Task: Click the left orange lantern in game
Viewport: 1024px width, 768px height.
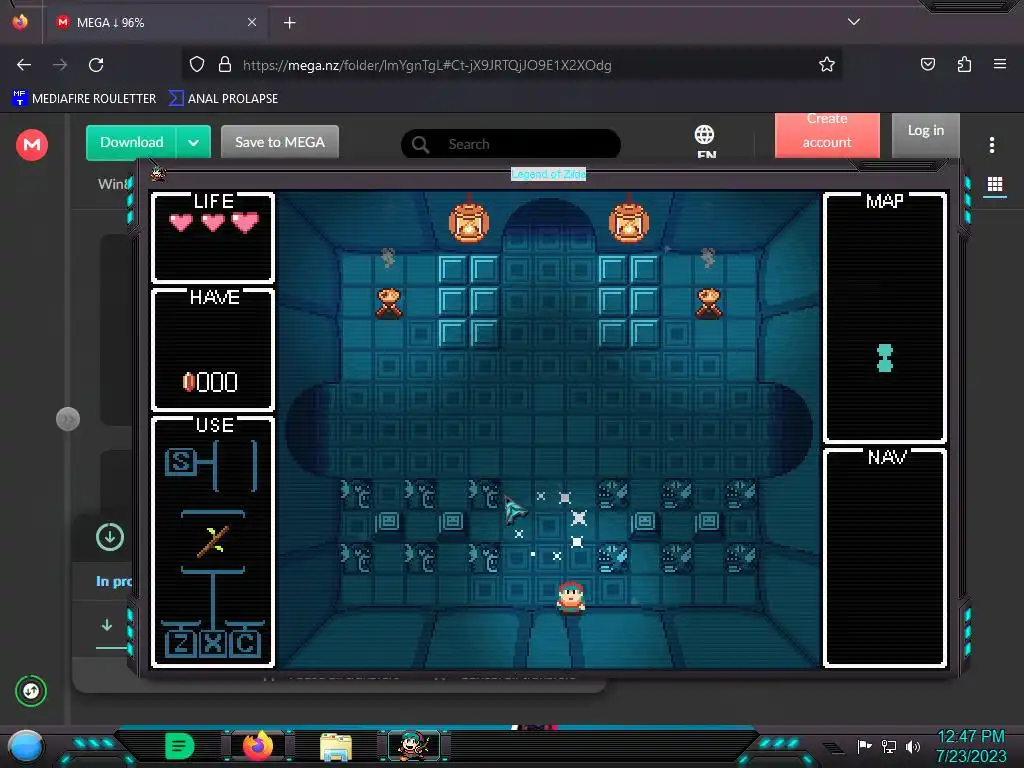Action: click(469, 222)
